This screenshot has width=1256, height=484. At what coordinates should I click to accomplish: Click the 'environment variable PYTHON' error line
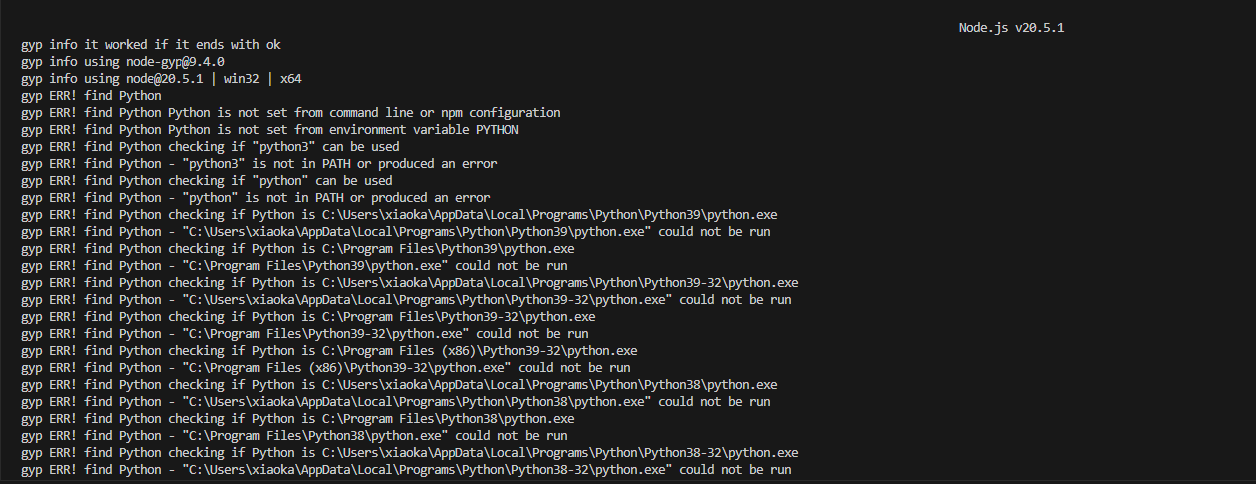[270, 130]
